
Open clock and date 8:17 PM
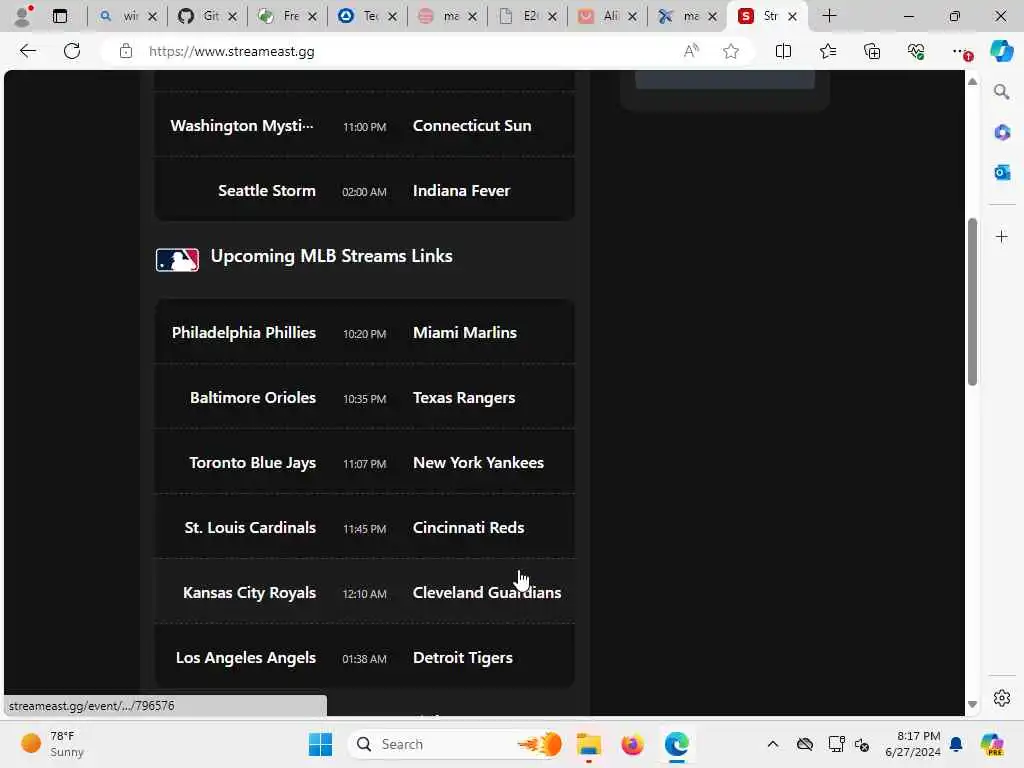click(x=913, y=744)
